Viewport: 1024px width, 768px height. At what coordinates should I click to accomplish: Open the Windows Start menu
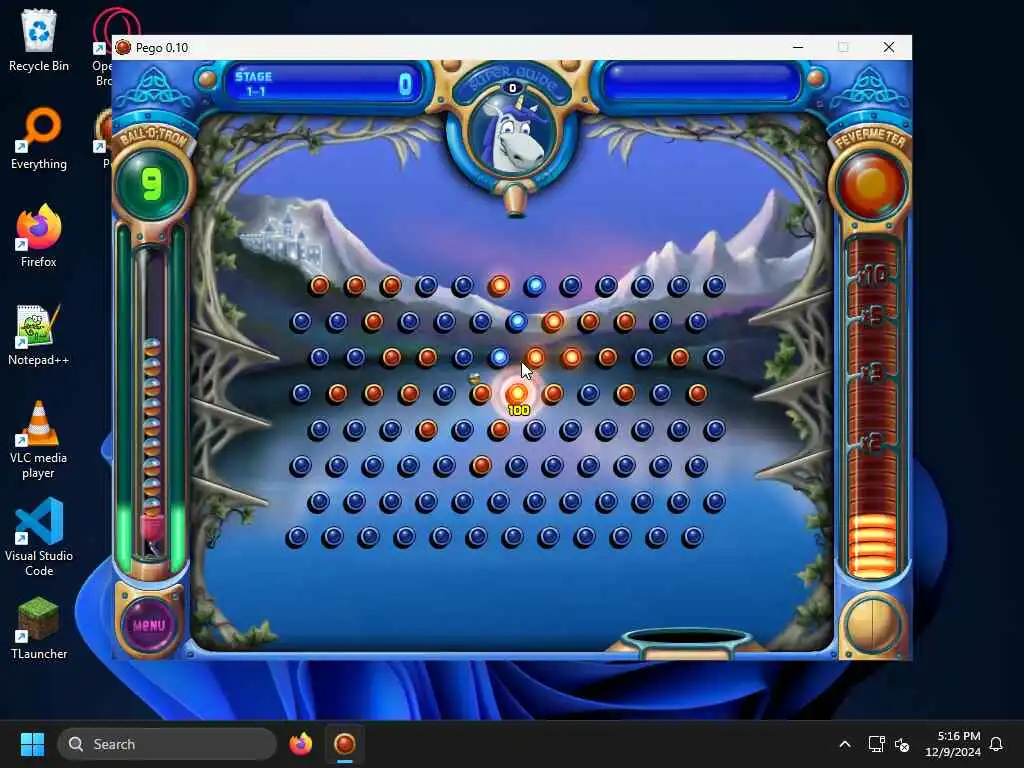[x=32, y=744]
